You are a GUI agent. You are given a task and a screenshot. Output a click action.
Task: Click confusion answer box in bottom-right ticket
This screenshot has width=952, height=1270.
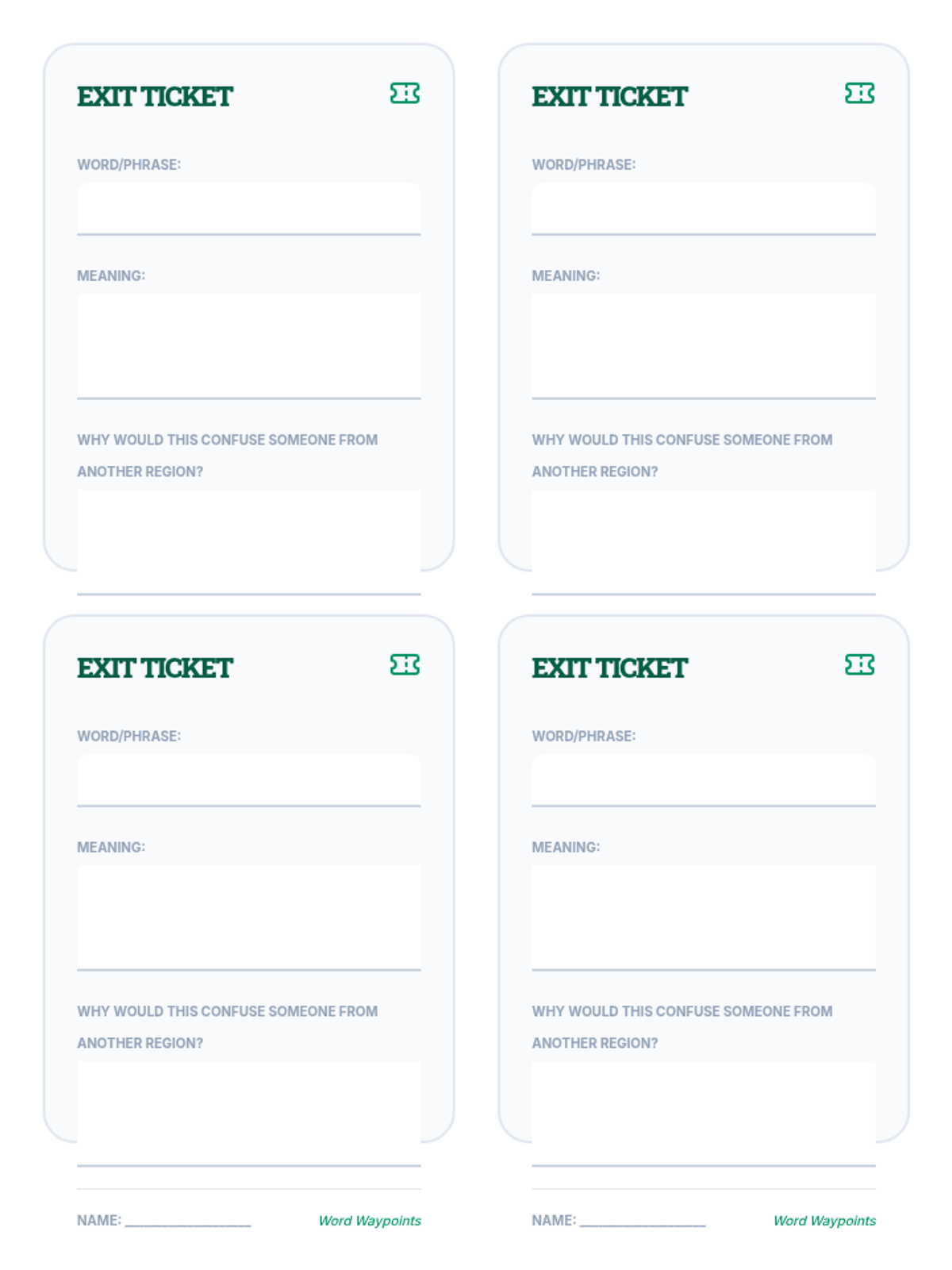click(704, 1114)
